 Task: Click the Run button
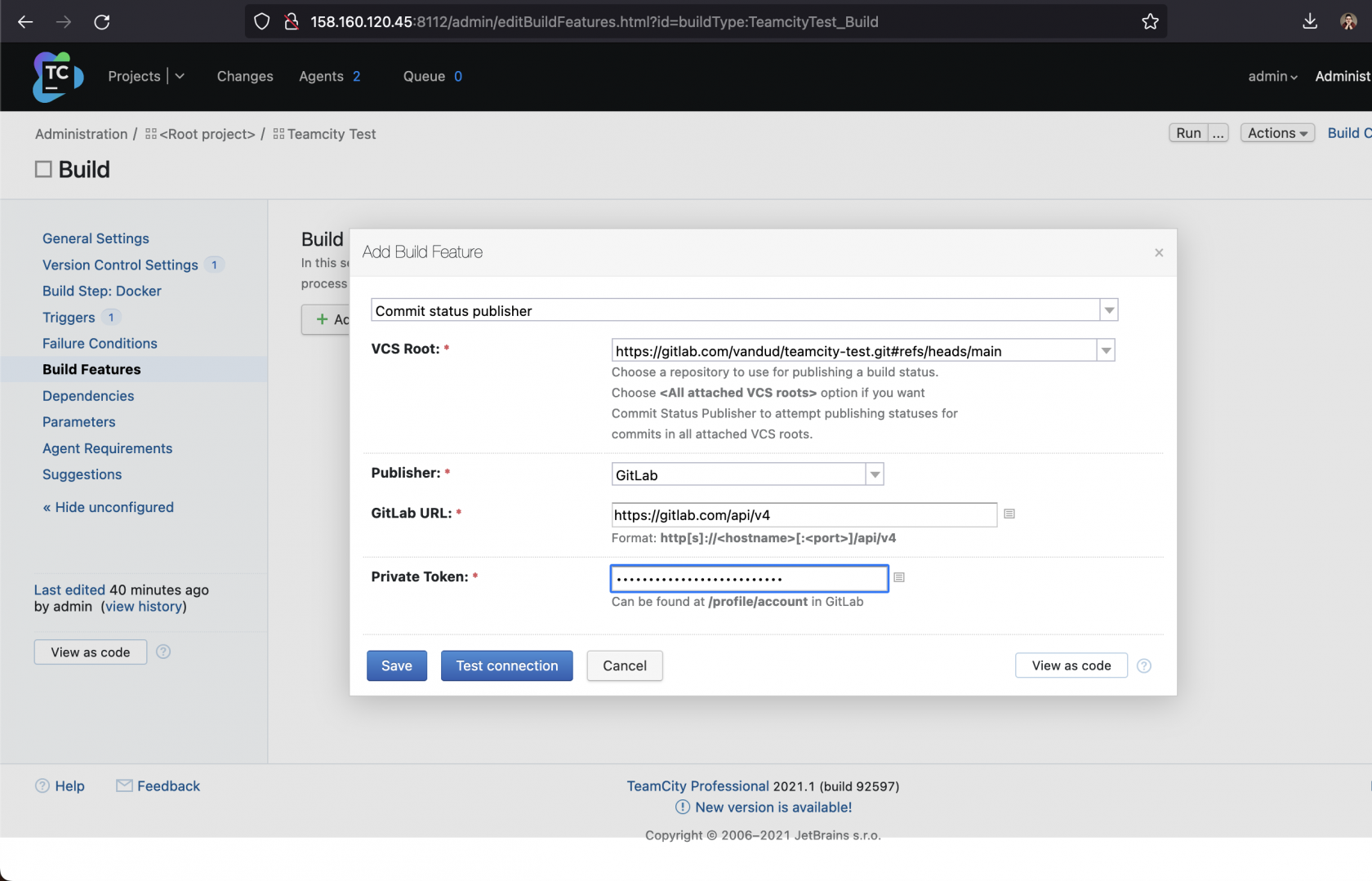tap(1188, 133)
